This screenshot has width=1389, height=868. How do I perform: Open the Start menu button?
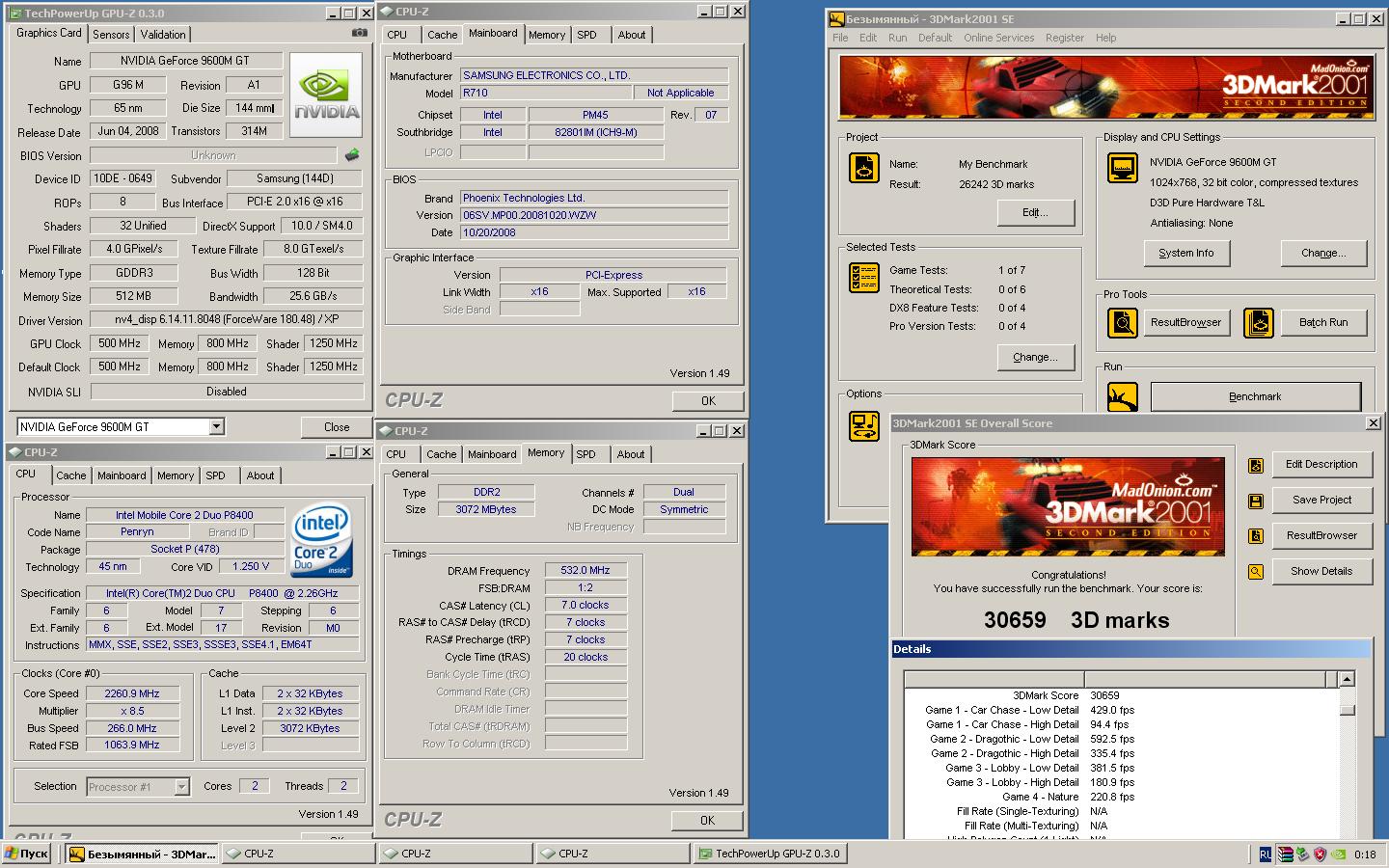[x=27, y=854]
